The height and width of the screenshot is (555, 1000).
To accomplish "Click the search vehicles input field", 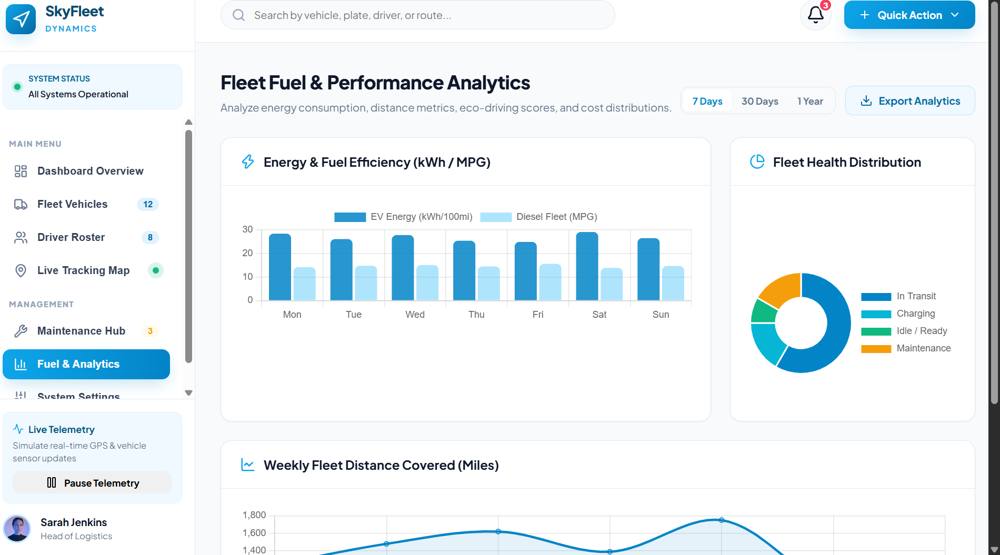I will click(x=417, y=15).
